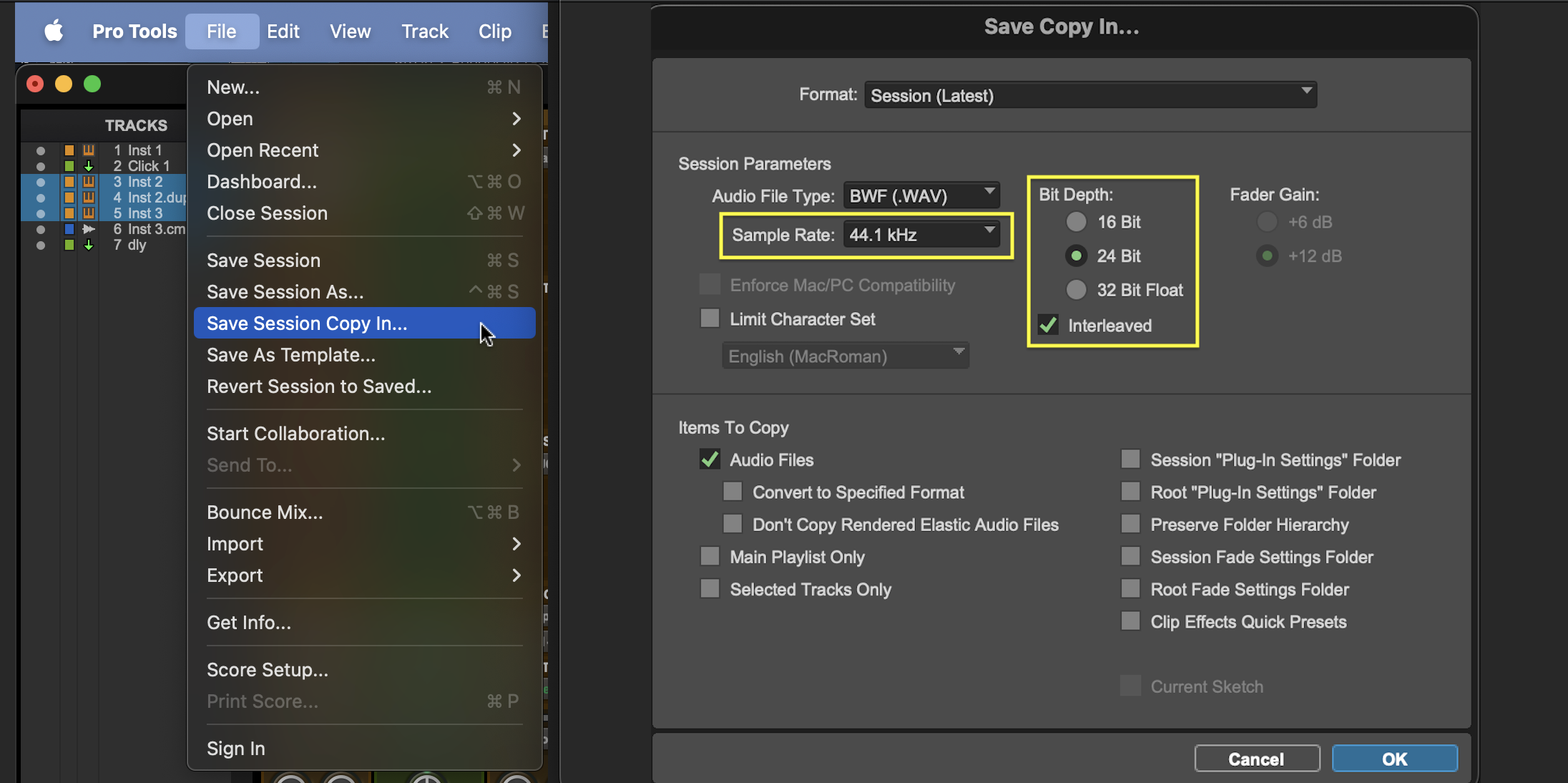Click blue color swatch of Inst 3.cm track
Image resolution: width=1568 pixels, height=783 pixels.
69,229
